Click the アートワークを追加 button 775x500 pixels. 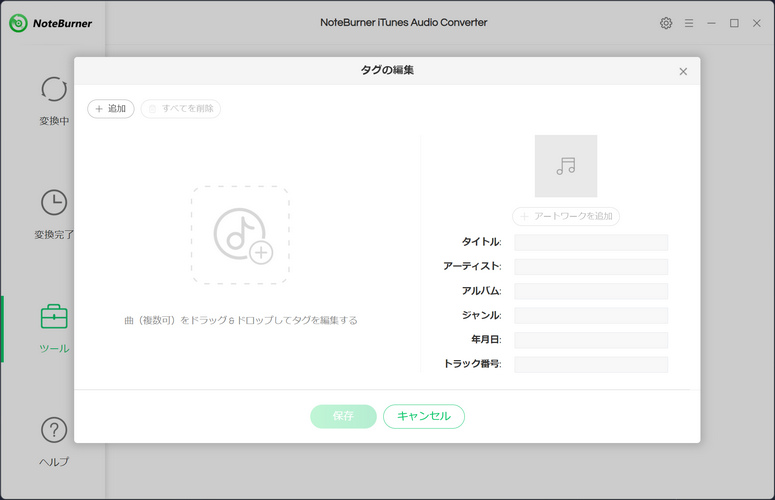[566, 216]
